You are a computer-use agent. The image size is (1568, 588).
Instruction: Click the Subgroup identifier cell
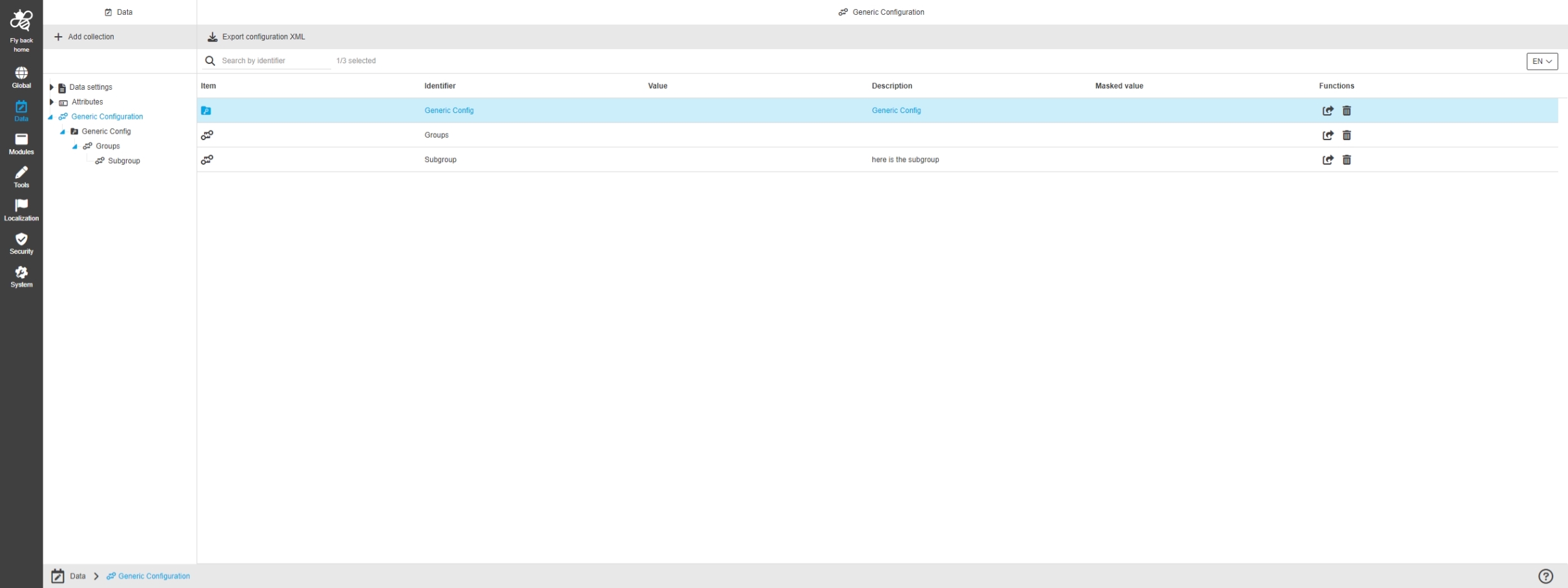(x=440, y=159)
